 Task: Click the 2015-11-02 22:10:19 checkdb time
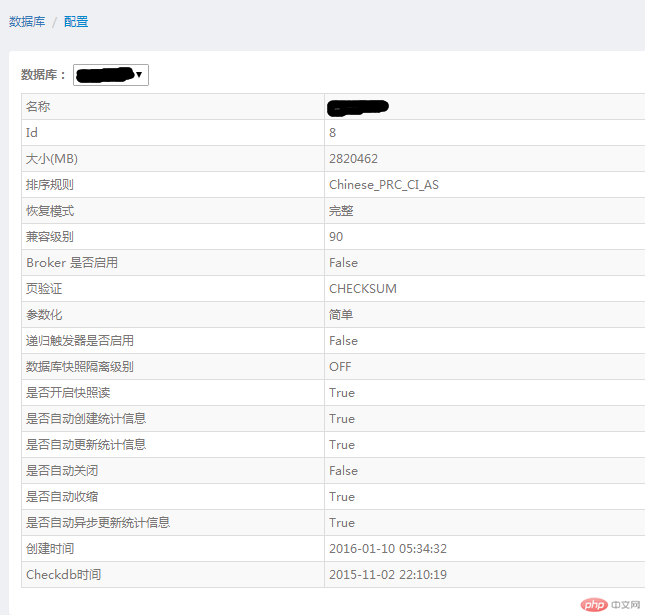point(388,574)
